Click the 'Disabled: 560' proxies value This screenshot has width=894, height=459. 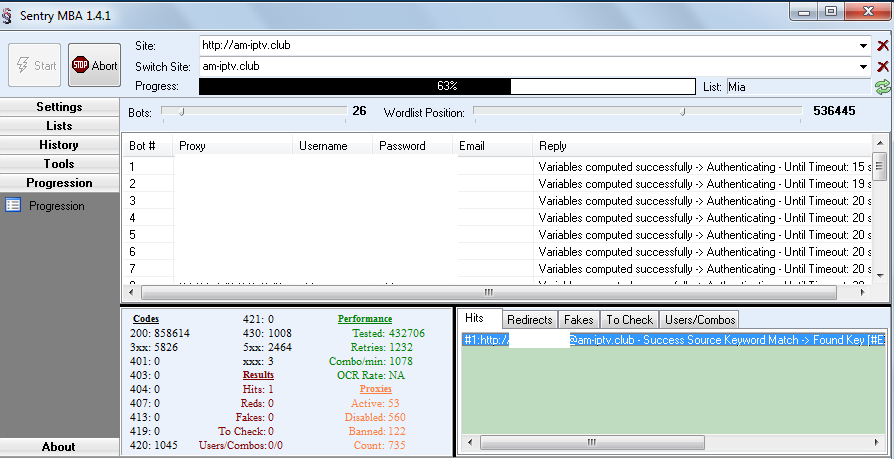375,417
